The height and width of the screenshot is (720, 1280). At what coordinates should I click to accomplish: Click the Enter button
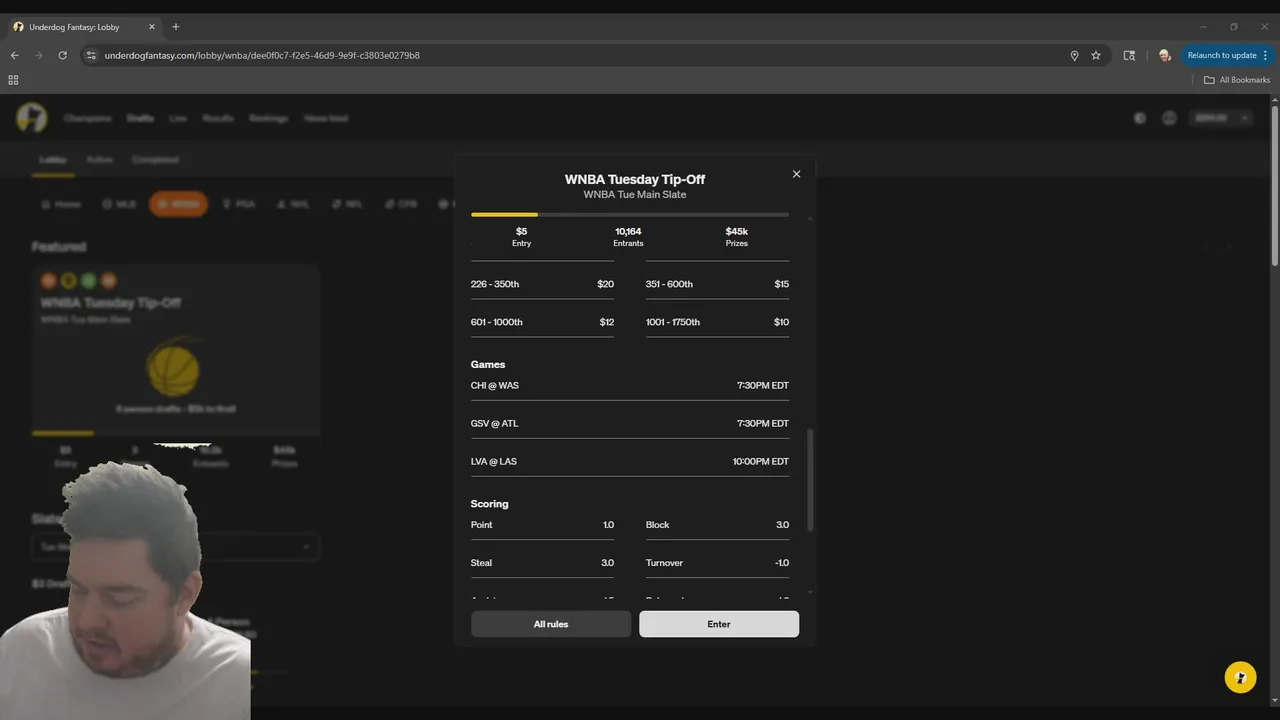tap(719, 624)
